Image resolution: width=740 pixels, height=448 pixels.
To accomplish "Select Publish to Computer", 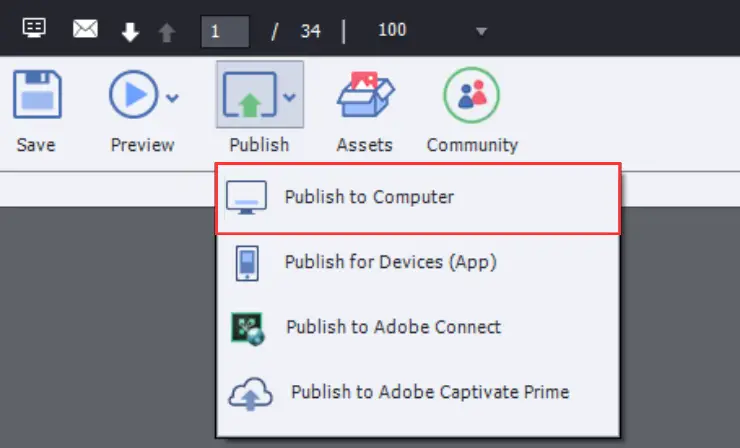I will coord(418,198).
